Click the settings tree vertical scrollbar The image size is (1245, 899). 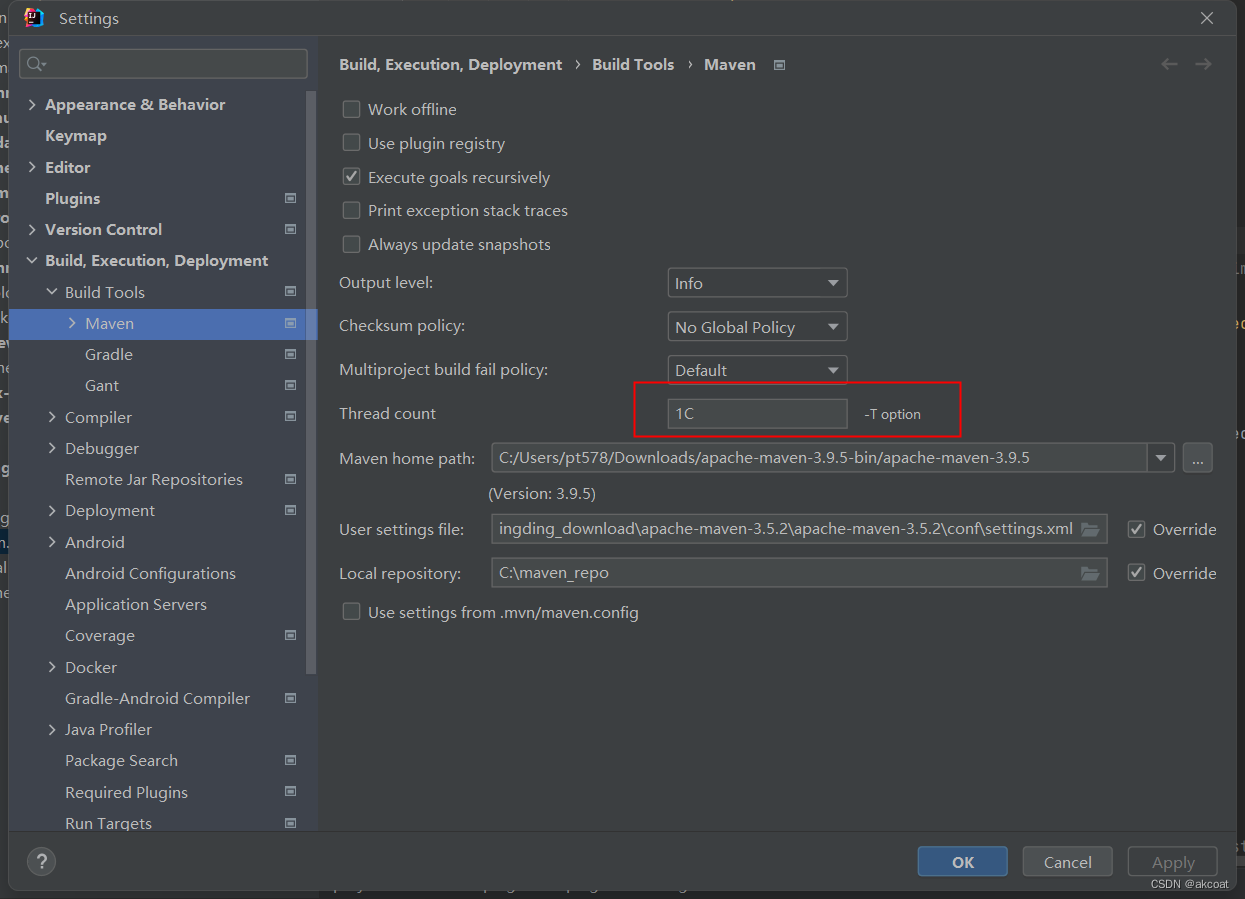(x=312, y=380)
